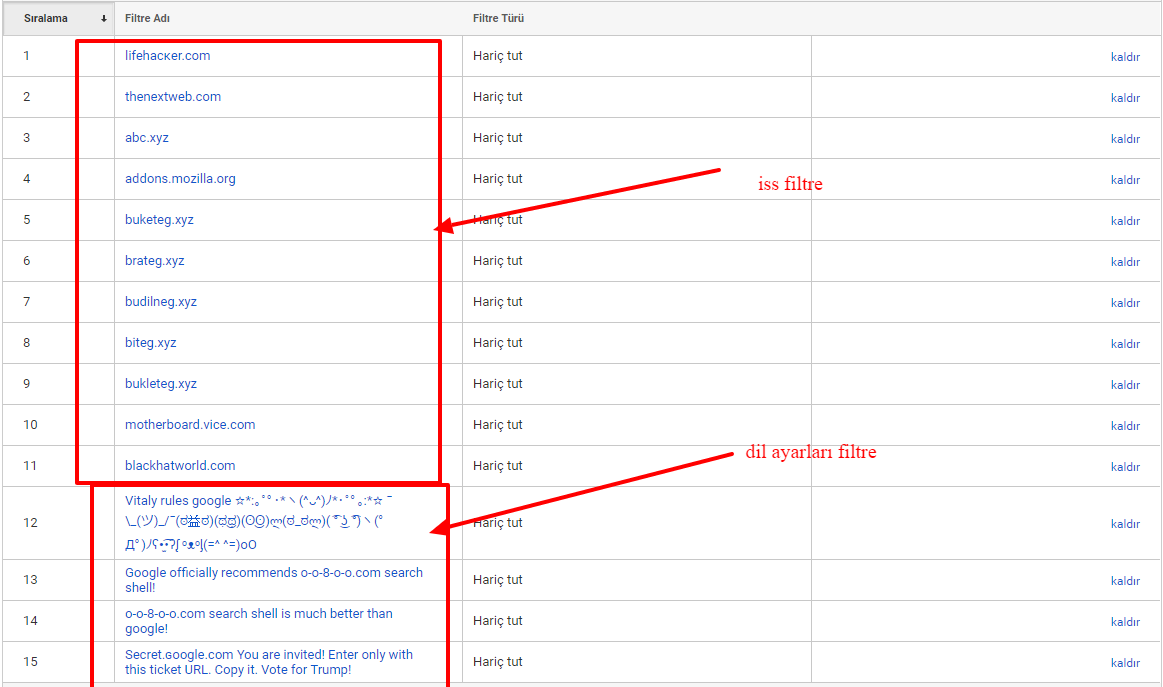Remove budilneg.xyz filter via kaldır
This screenshot has width=1163, height=687.
[1125, 303]
